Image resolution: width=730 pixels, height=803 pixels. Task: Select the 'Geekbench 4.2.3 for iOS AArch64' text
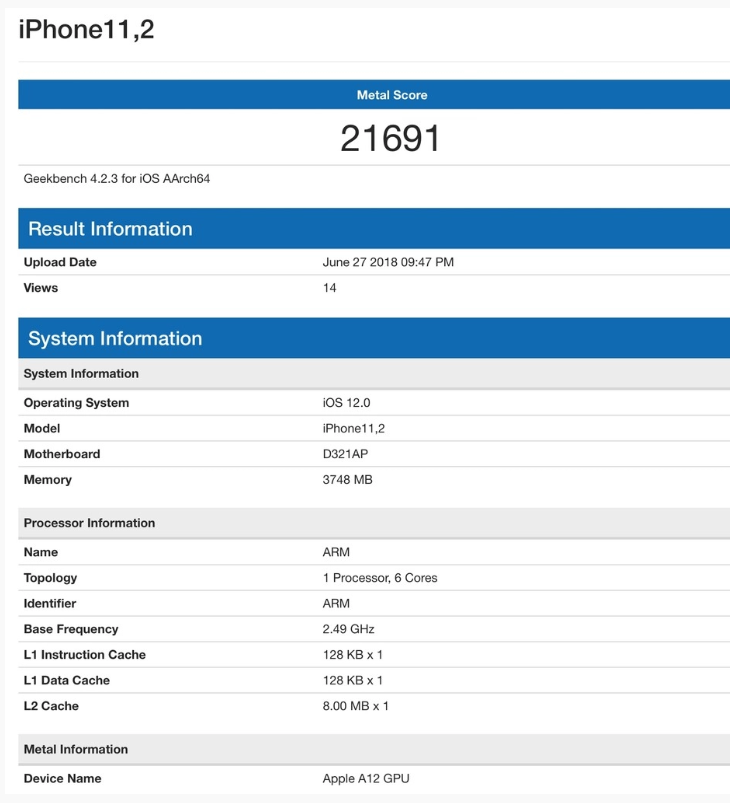117,179
